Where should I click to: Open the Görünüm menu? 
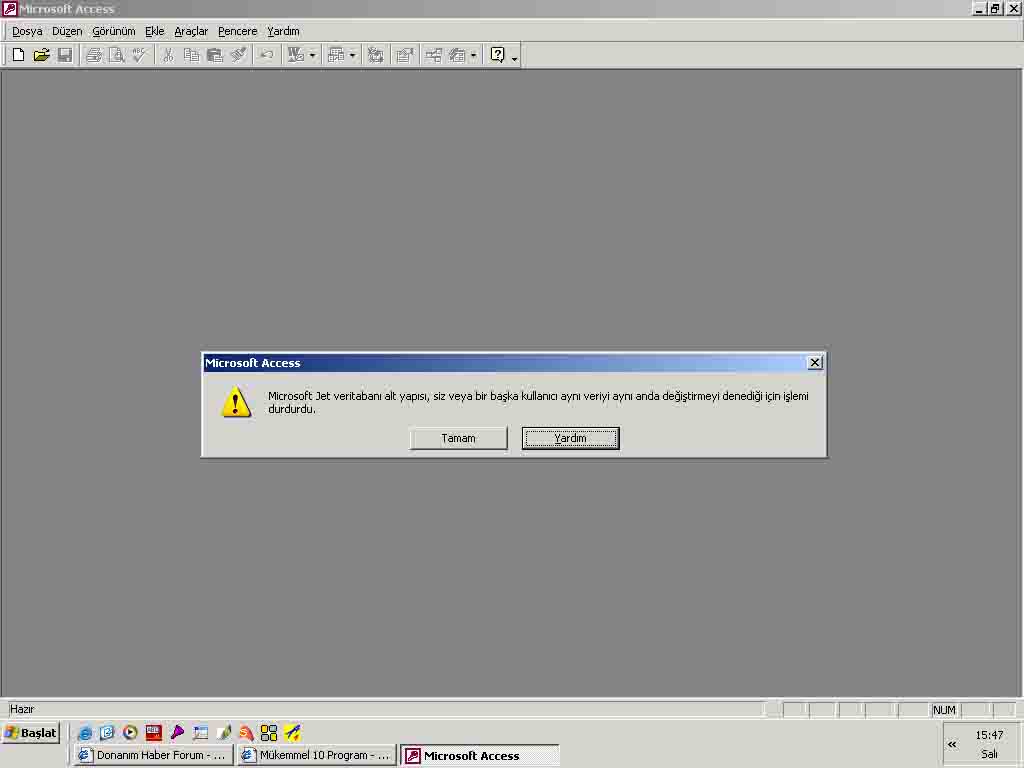(114, 31)
